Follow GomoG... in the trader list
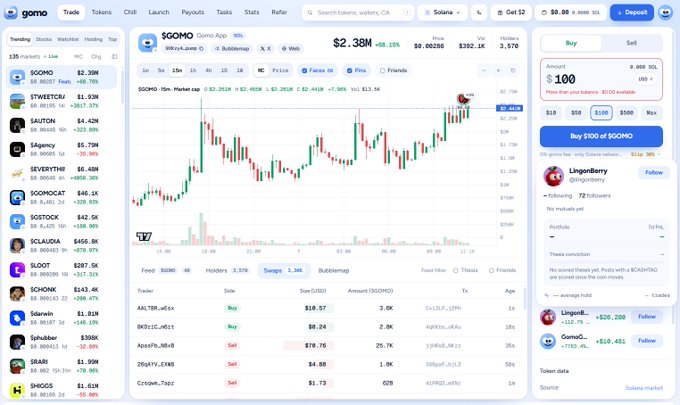 [x=647, y=341]
